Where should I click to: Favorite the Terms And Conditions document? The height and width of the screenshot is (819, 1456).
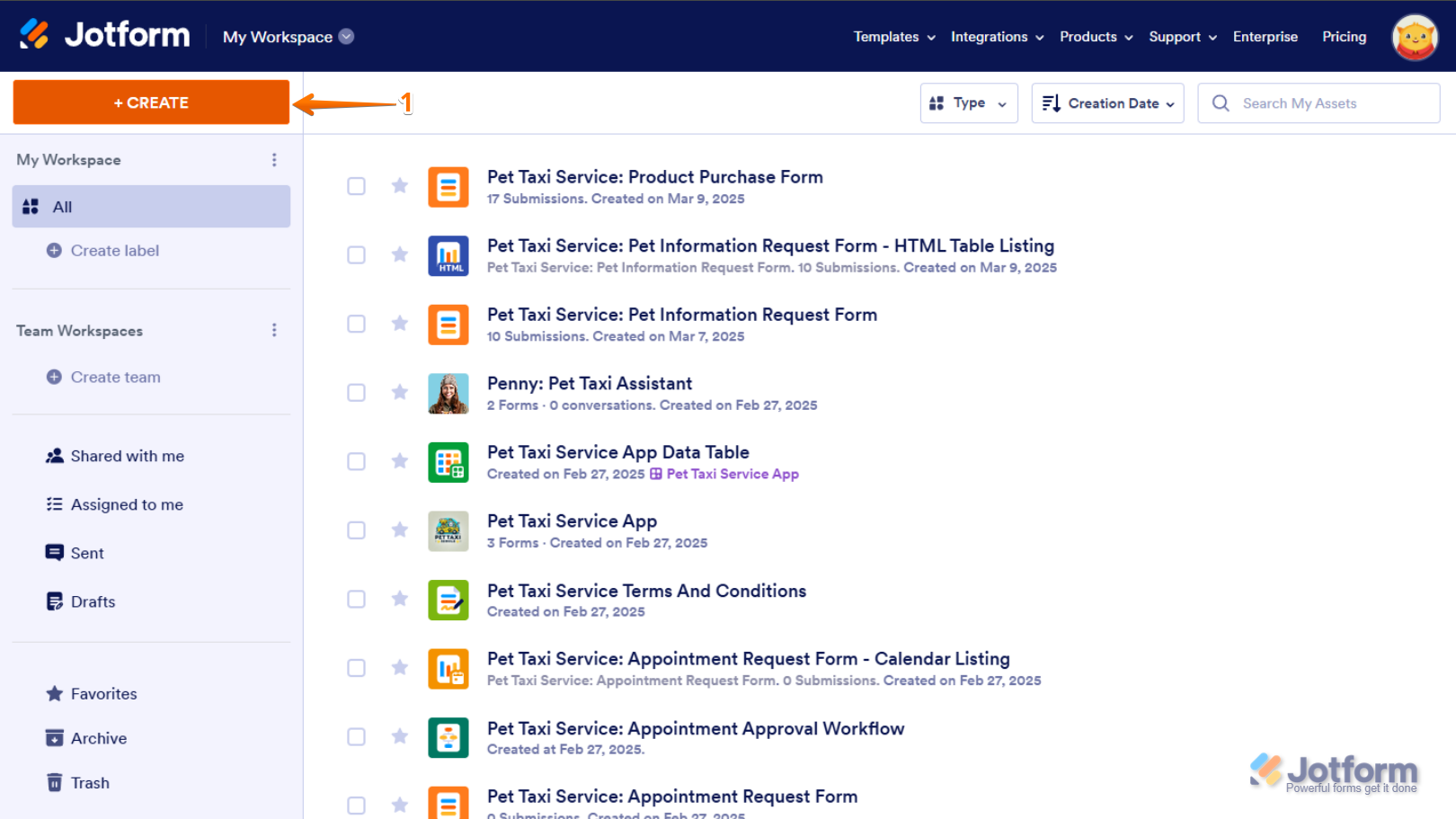coord(400,599)
